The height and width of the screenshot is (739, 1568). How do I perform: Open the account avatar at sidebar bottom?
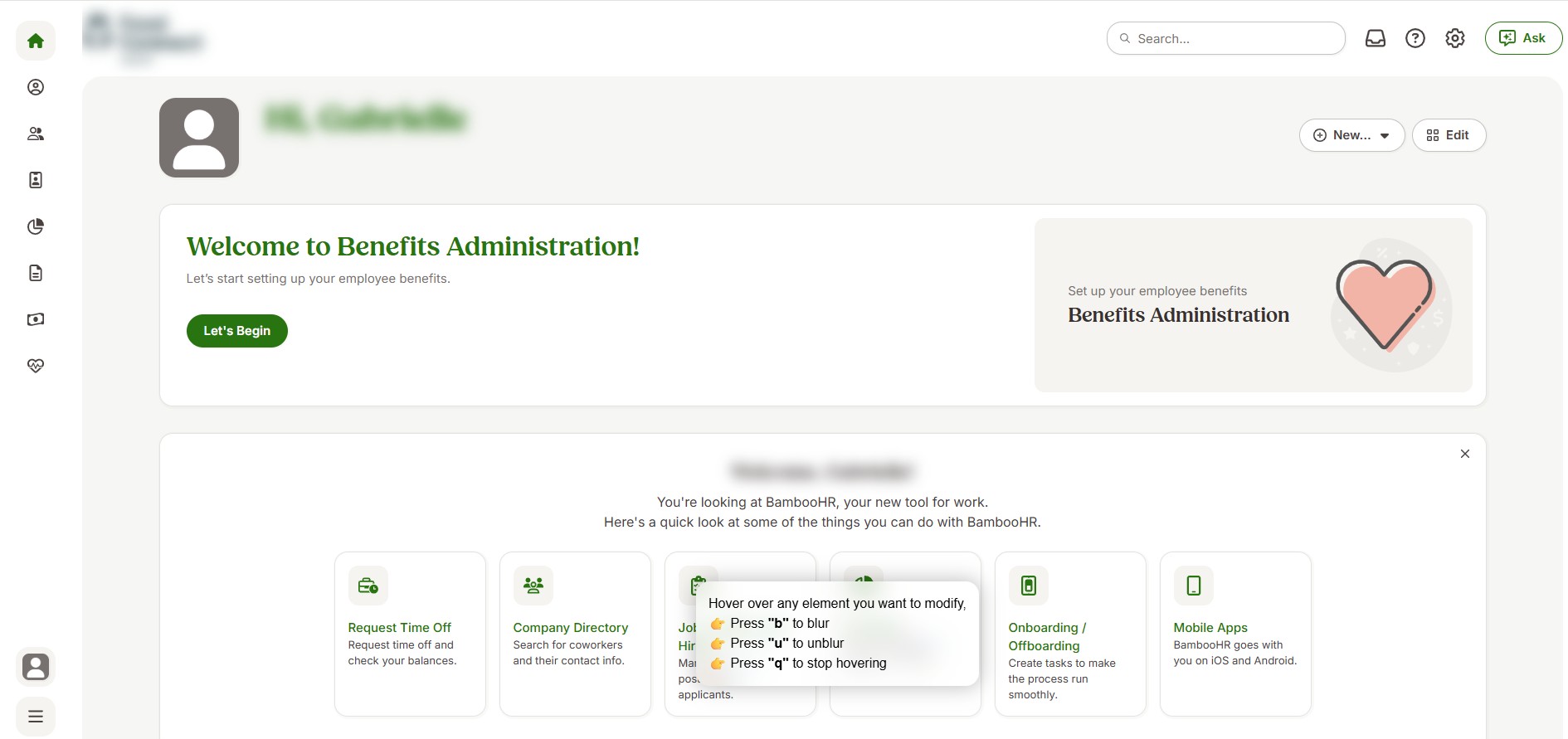click(36, 667)
